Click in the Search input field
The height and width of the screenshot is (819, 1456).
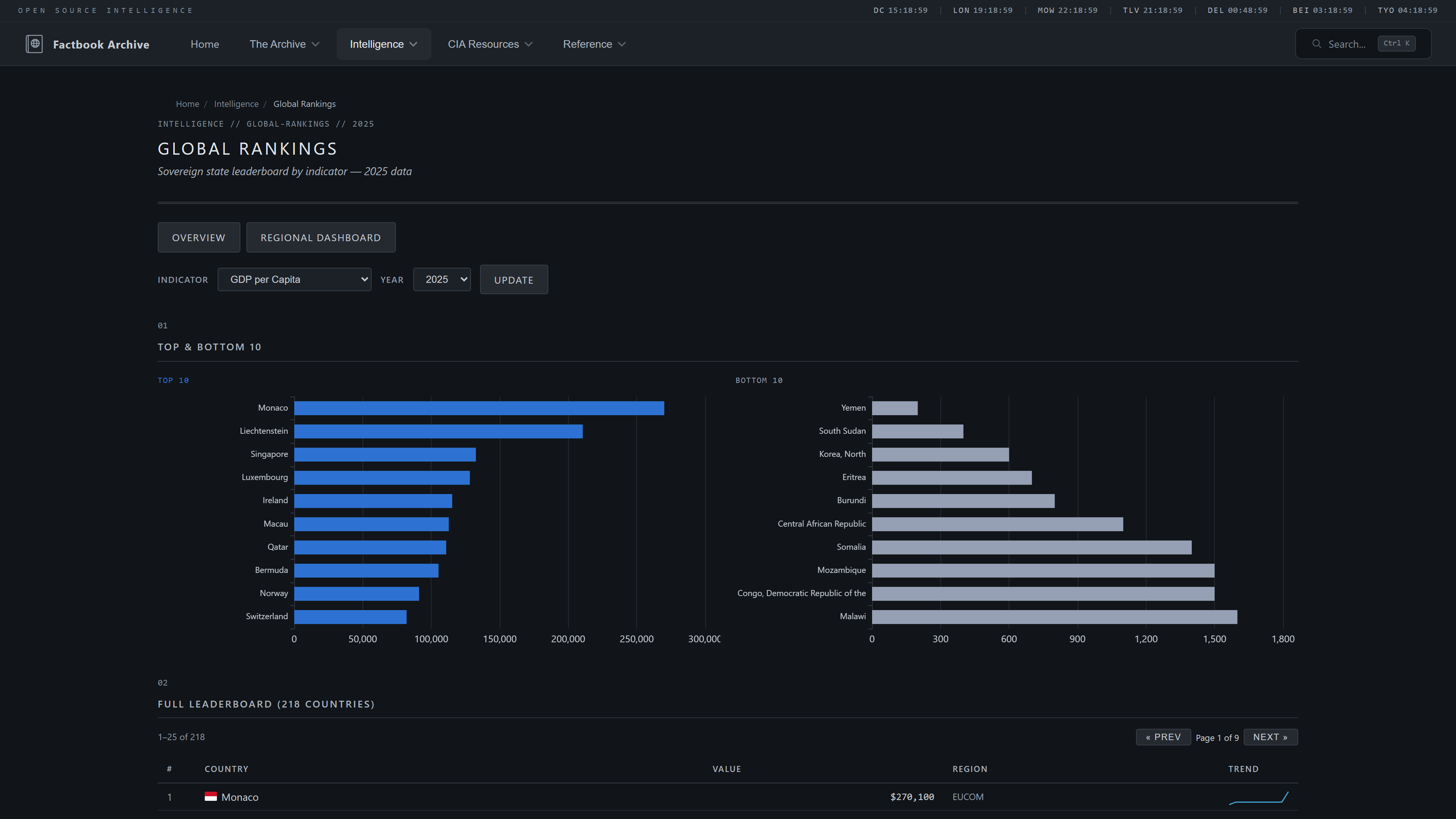point(1346,44)
